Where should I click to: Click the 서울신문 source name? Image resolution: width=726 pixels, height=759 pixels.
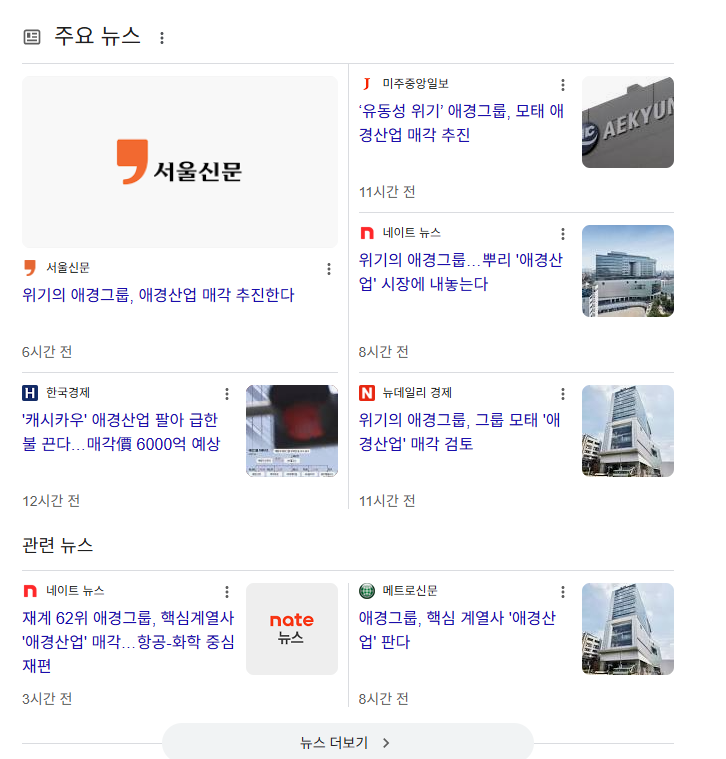pyautogui.click(x=68, y=268)
